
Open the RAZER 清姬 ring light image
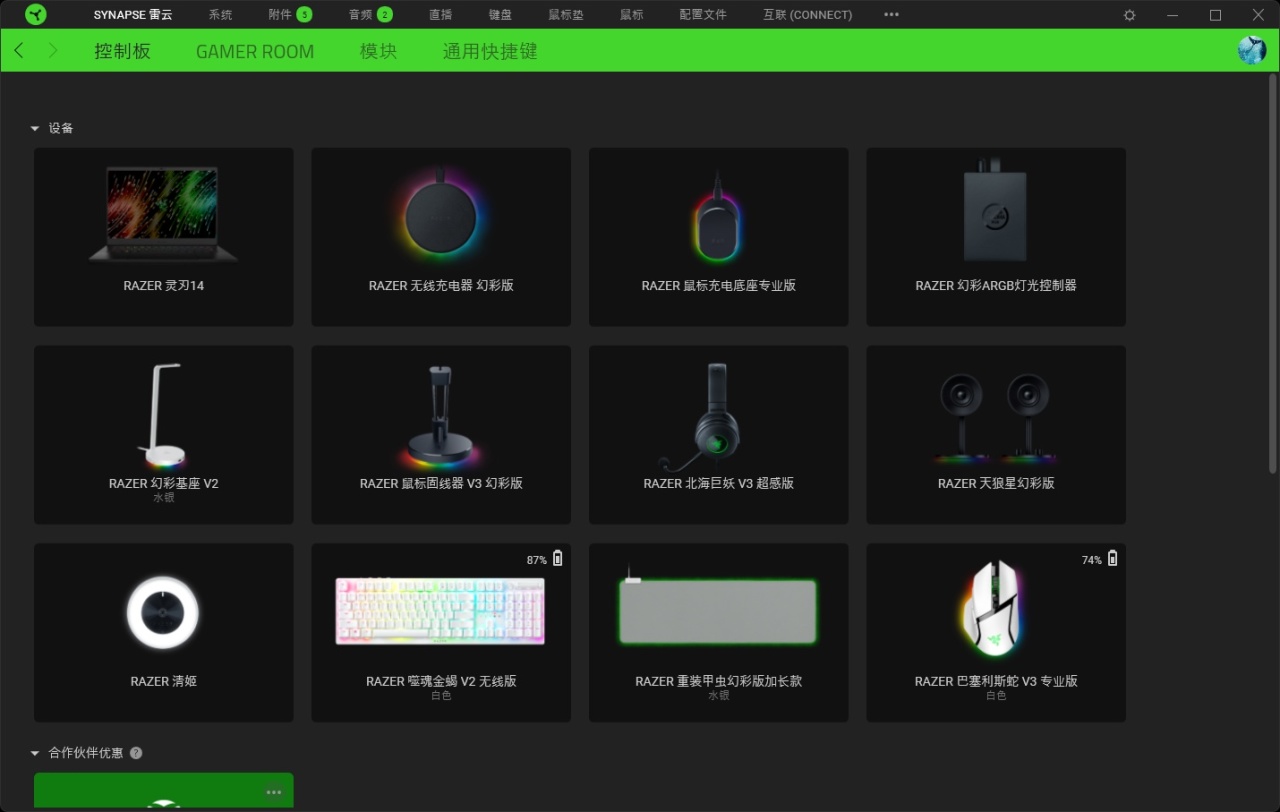point(163,612)
